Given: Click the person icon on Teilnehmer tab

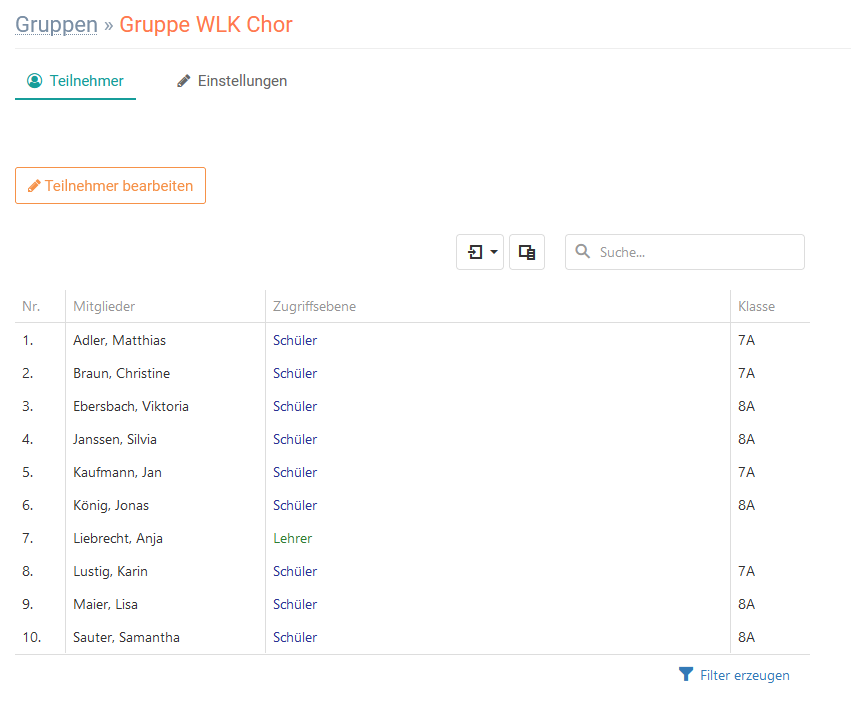Looking at the screenshot, I should tap(35, 81).
